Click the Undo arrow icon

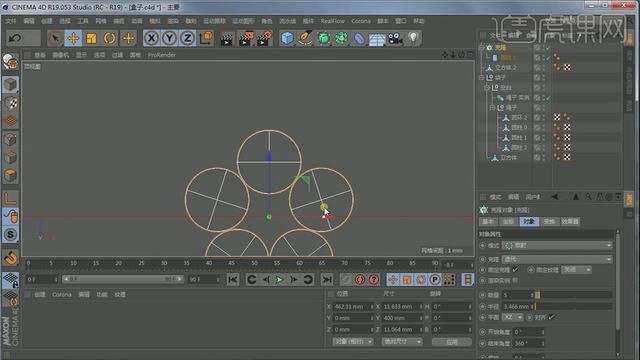click(15, 38)
